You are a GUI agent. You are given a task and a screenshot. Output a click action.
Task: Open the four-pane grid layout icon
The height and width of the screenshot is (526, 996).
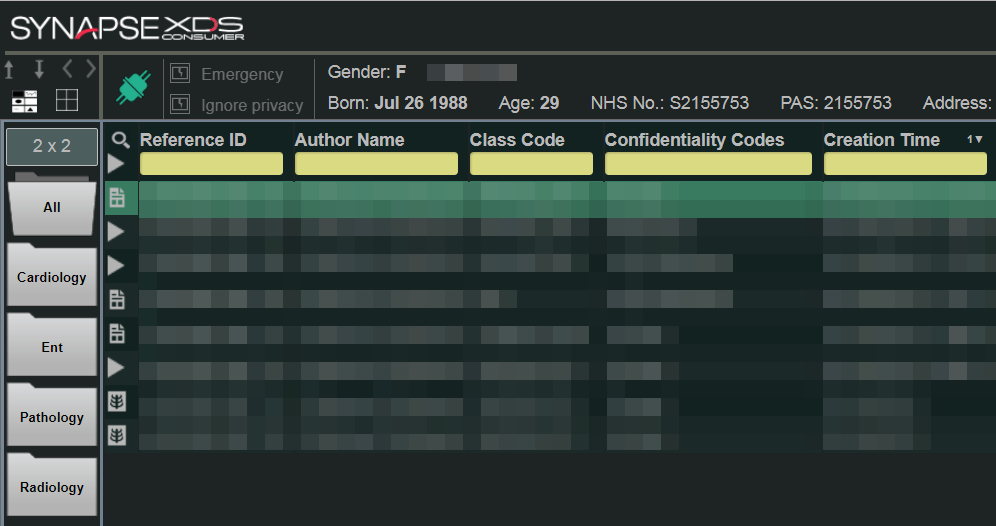coord(67,100)
